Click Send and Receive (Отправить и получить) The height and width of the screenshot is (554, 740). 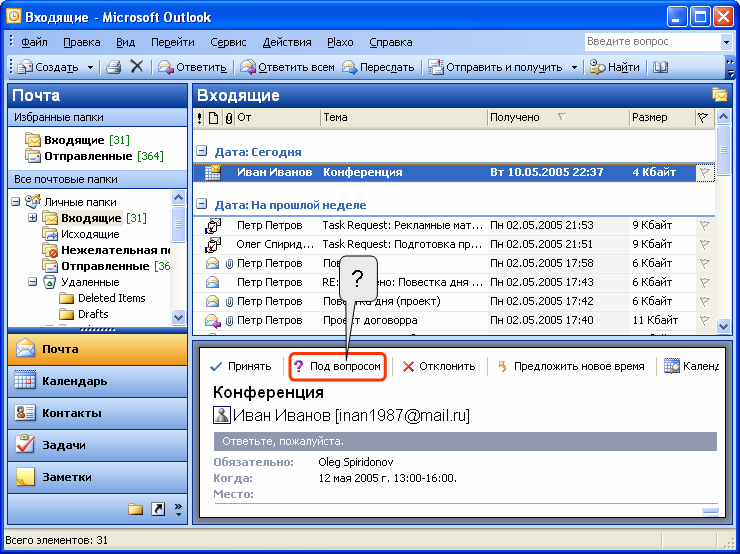(495, 67)
